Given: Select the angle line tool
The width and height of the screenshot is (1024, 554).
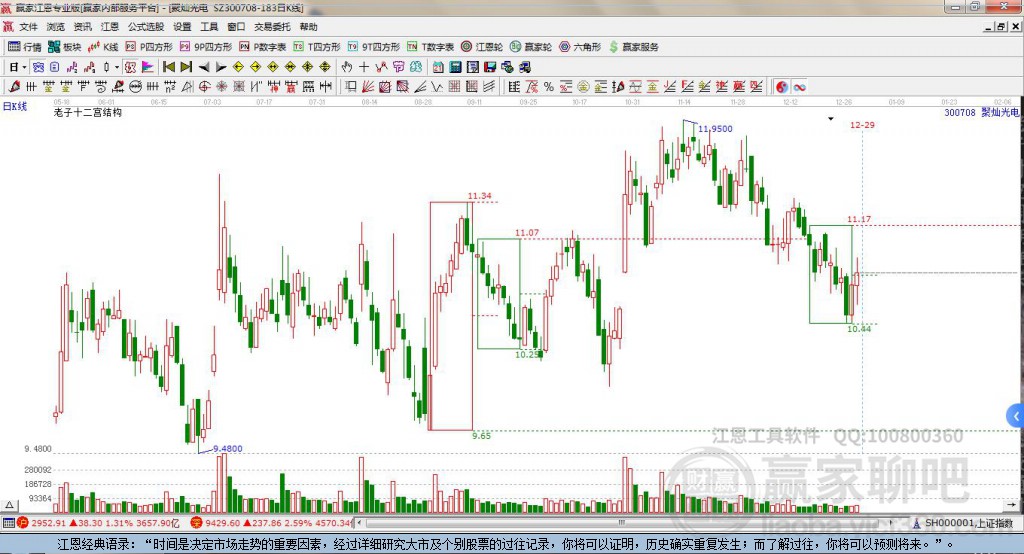Looking at the screenshot, I should tap(420, 86).
